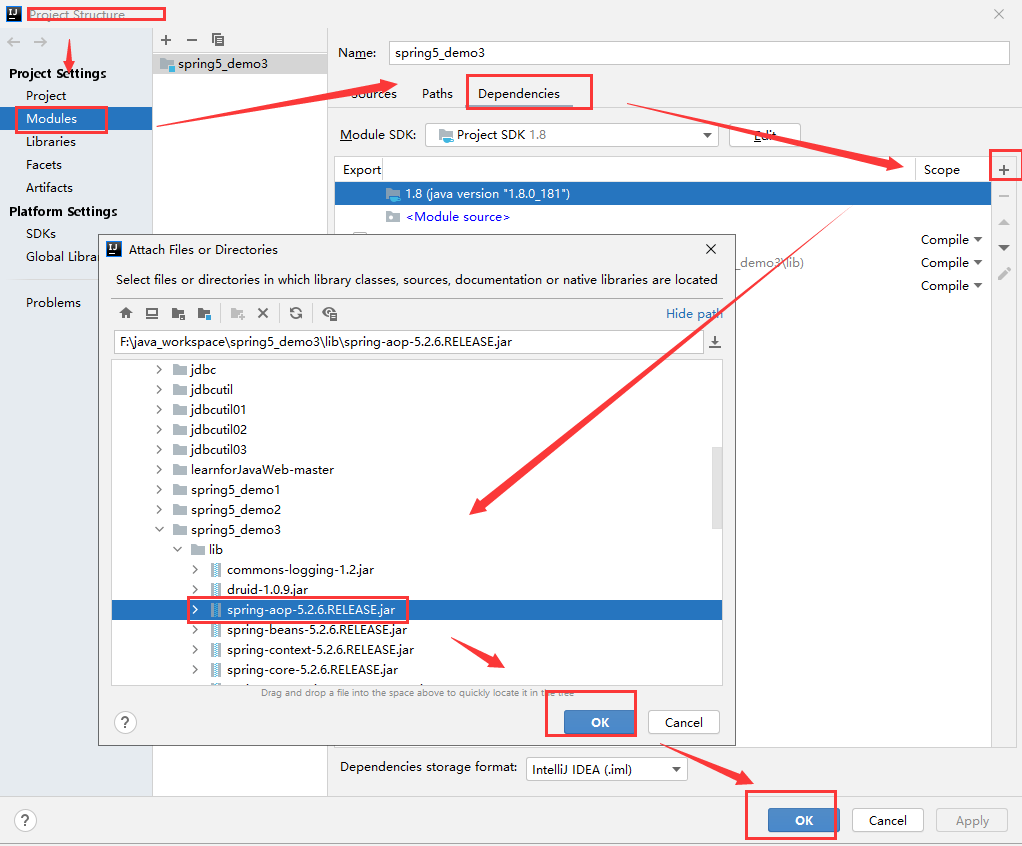Move dependency down with the down arrow
This screenshot has width=1022, height=846.
(1004, 248)
